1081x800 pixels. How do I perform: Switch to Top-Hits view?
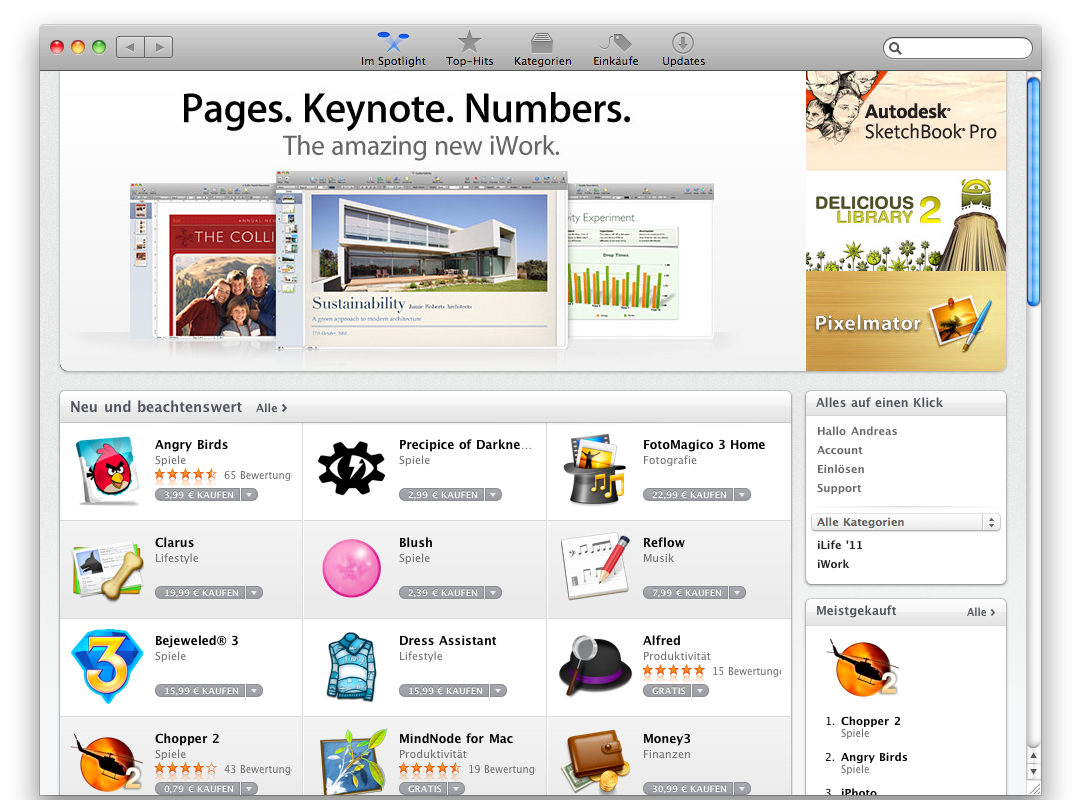coord(469,49)
